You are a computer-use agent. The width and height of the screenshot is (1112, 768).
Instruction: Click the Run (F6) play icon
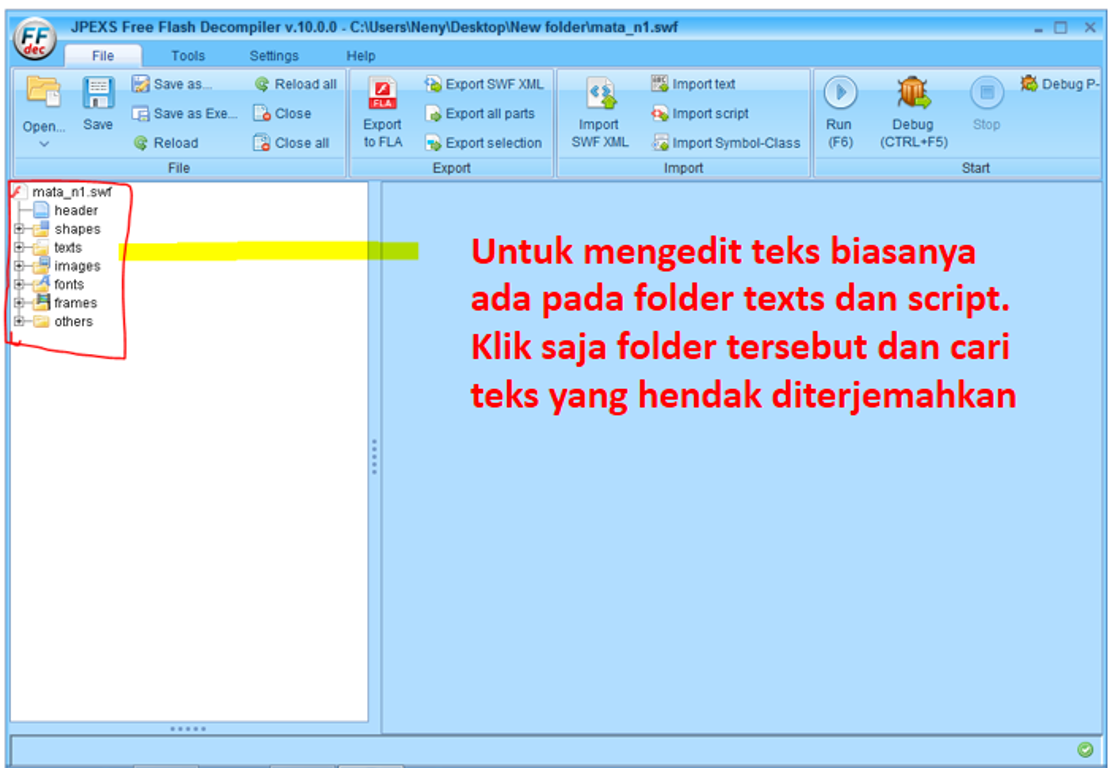(840, 92)
